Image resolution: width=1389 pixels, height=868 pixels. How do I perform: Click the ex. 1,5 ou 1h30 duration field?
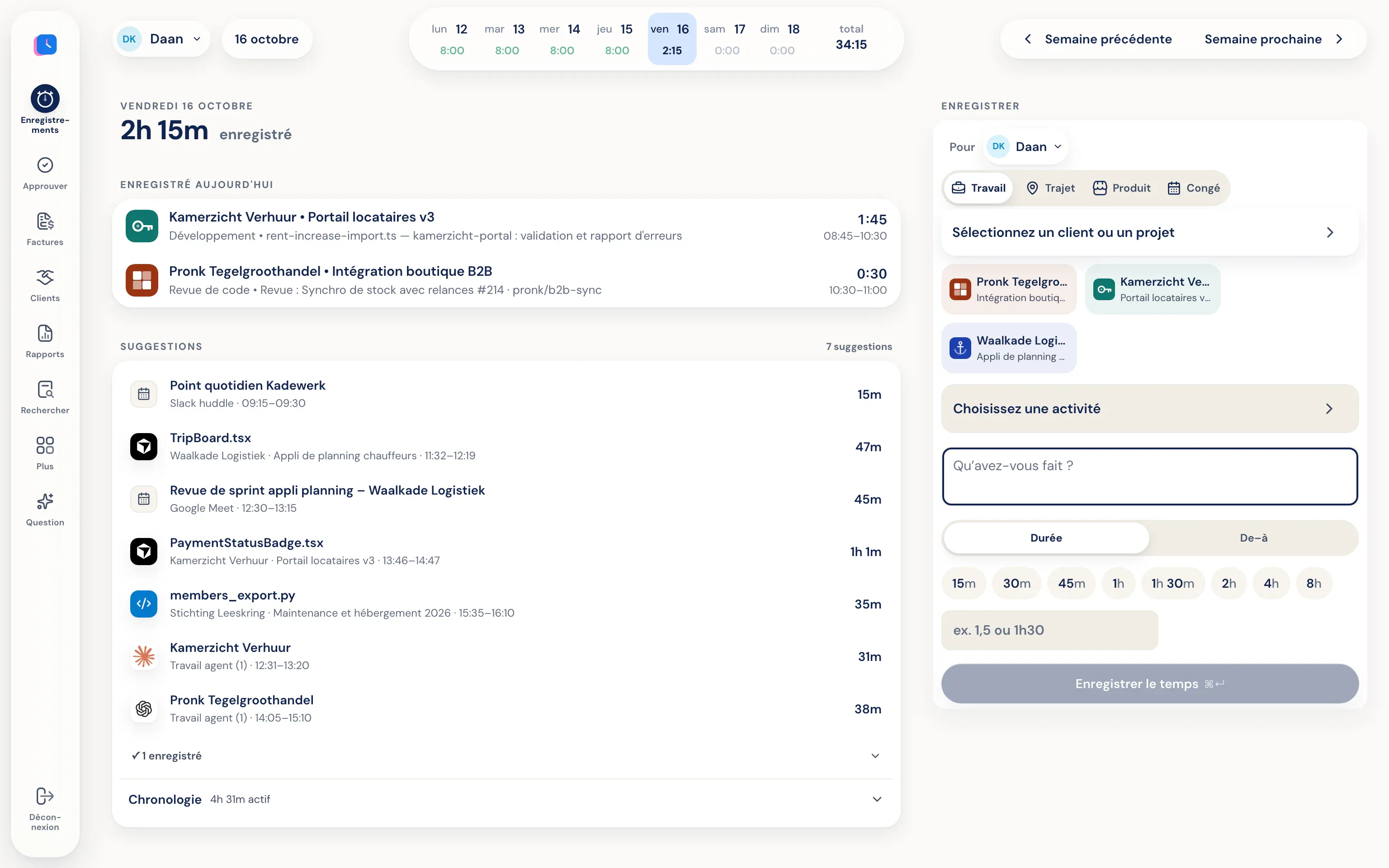tap(1050, 630)
